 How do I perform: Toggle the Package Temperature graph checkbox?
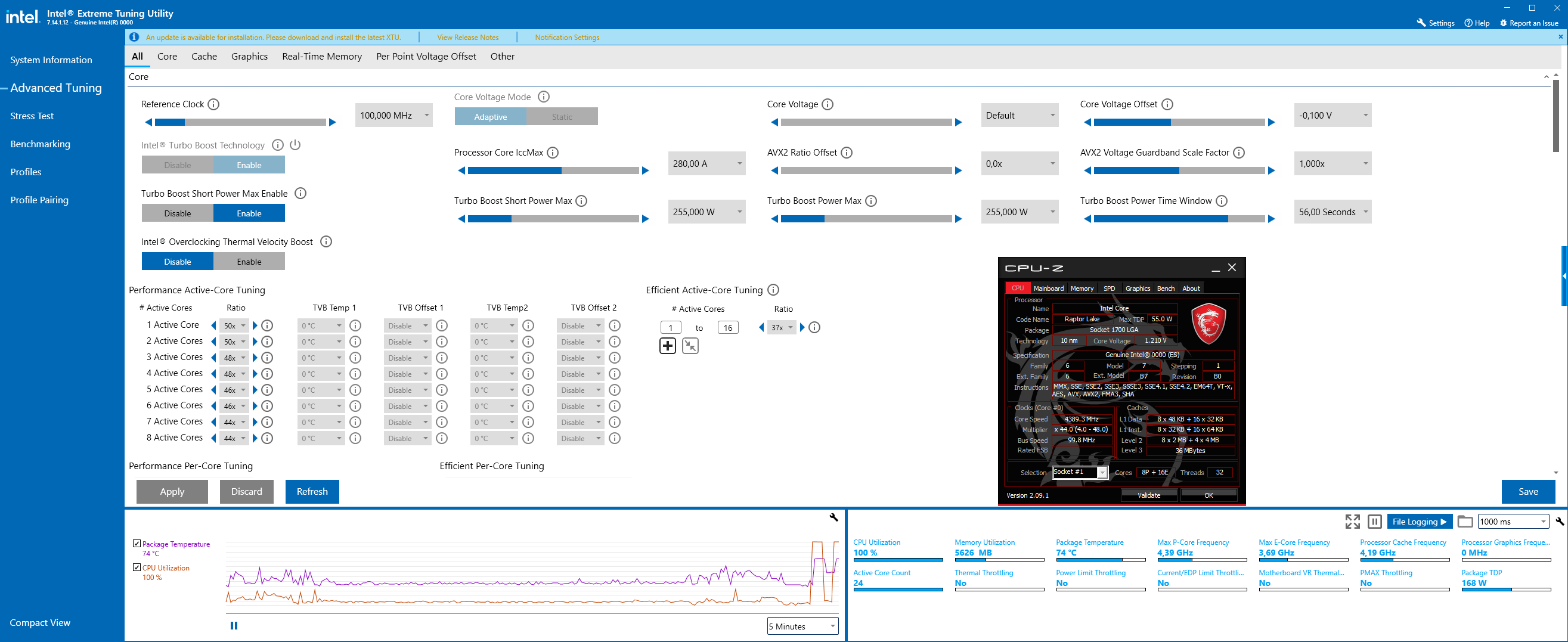[137, 544]
